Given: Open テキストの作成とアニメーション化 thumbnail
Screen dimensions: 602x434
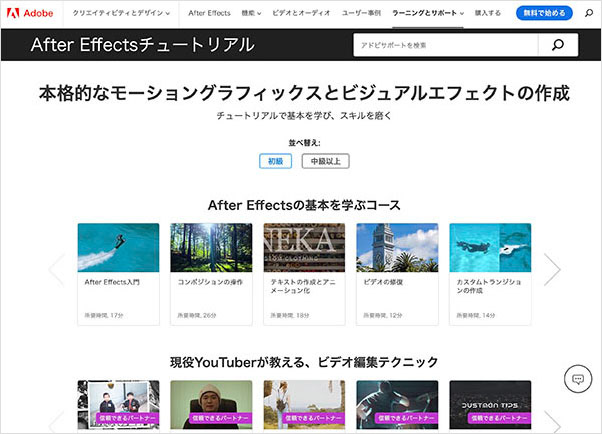Looking at the screenshot, I should (x=304, y=248).
